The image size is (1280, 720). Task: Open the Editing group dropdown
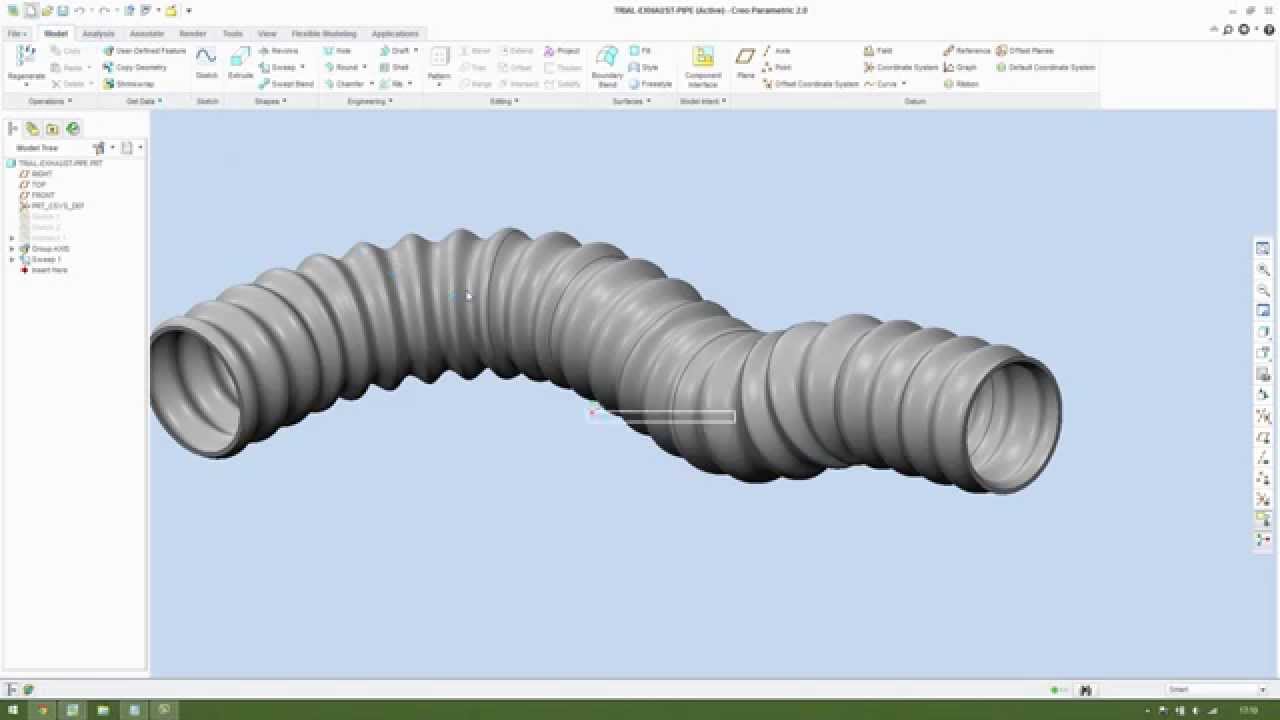tap(504, 101)
